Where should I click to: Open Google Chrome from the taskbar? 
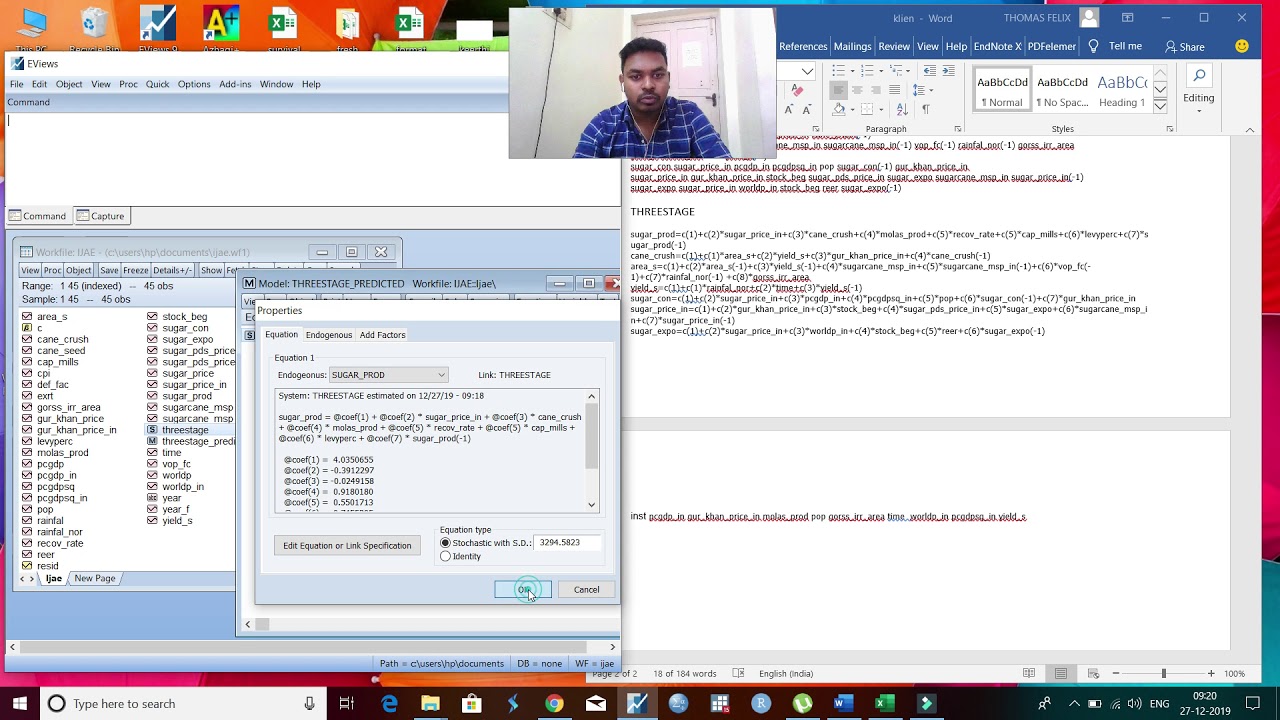[554, 703]
